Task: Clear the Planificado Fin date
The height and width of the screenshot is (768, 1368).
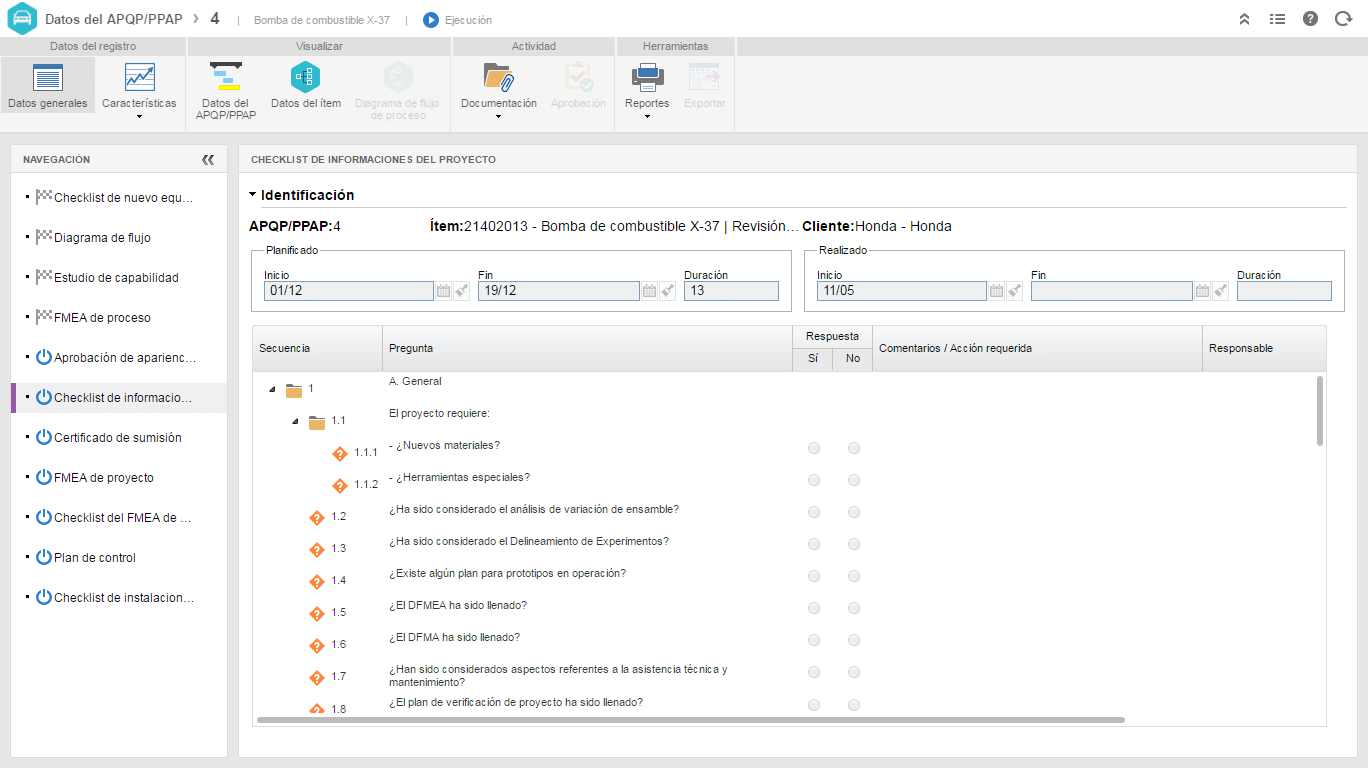Action: click(x=667, y=291)
